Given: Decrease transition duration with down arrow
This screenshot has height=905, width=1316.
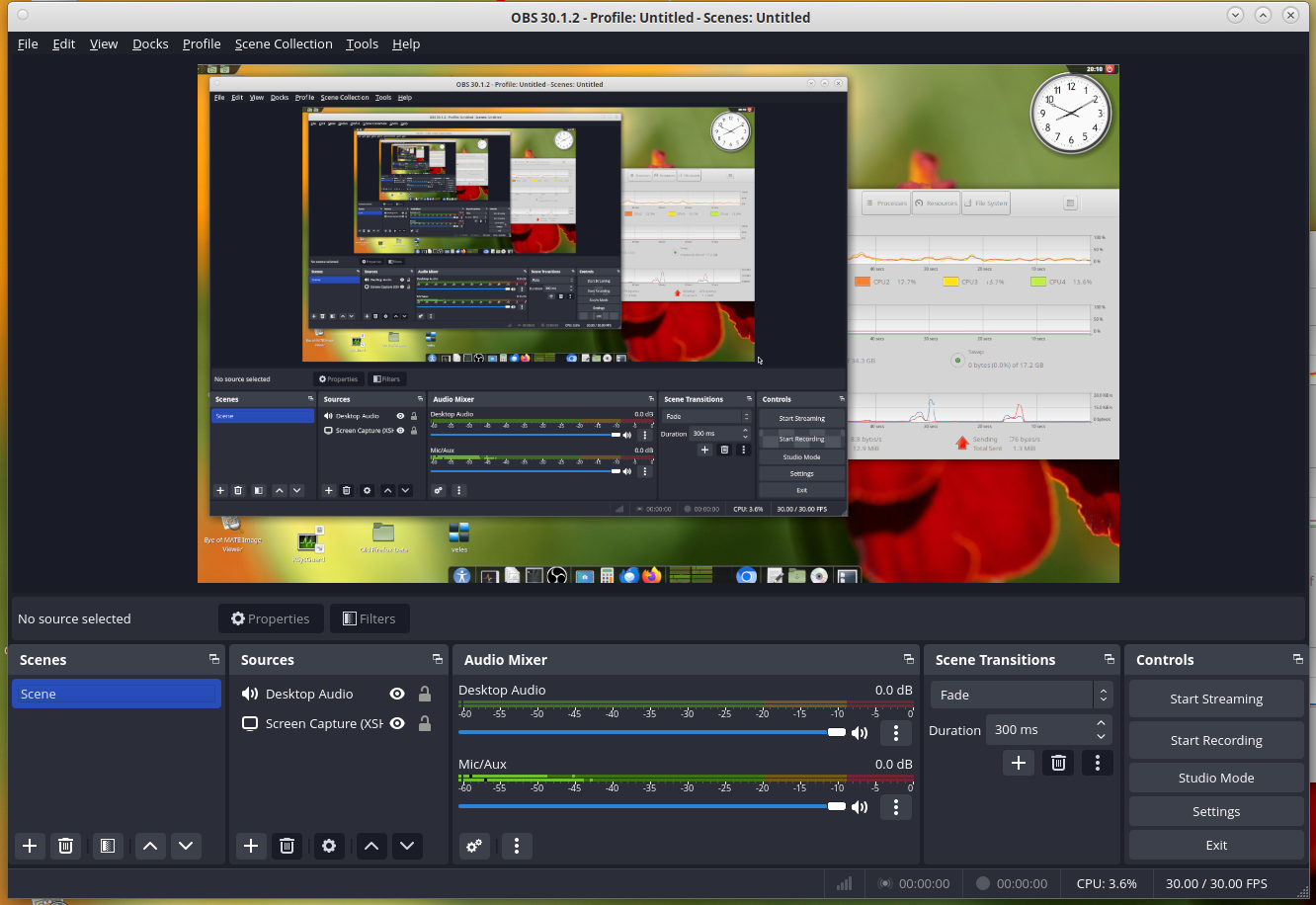Looking at the screenshot, I should 1101,736.
